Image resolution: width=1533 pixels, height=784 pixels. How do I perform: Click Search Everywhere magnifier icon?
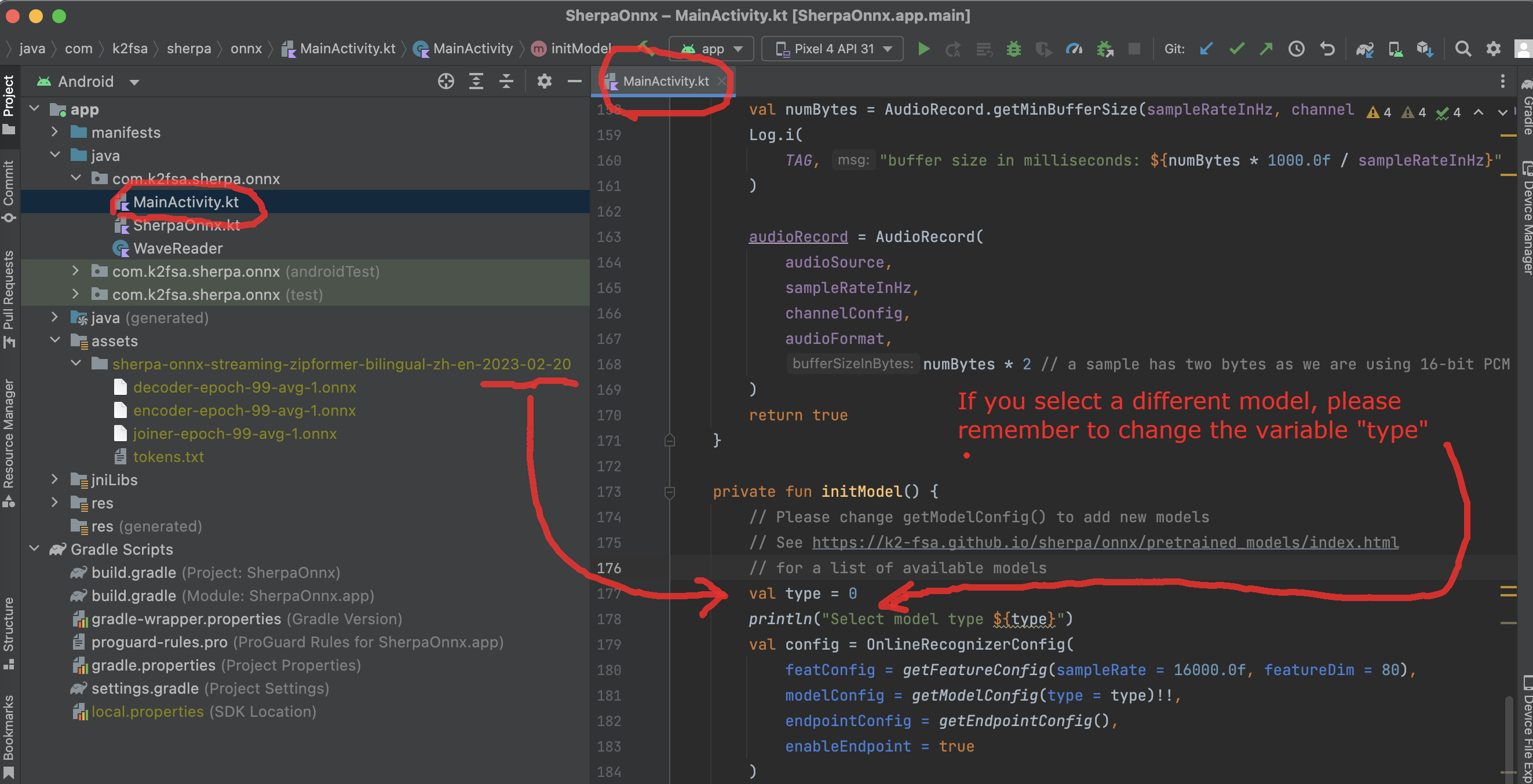[1463, 49]
